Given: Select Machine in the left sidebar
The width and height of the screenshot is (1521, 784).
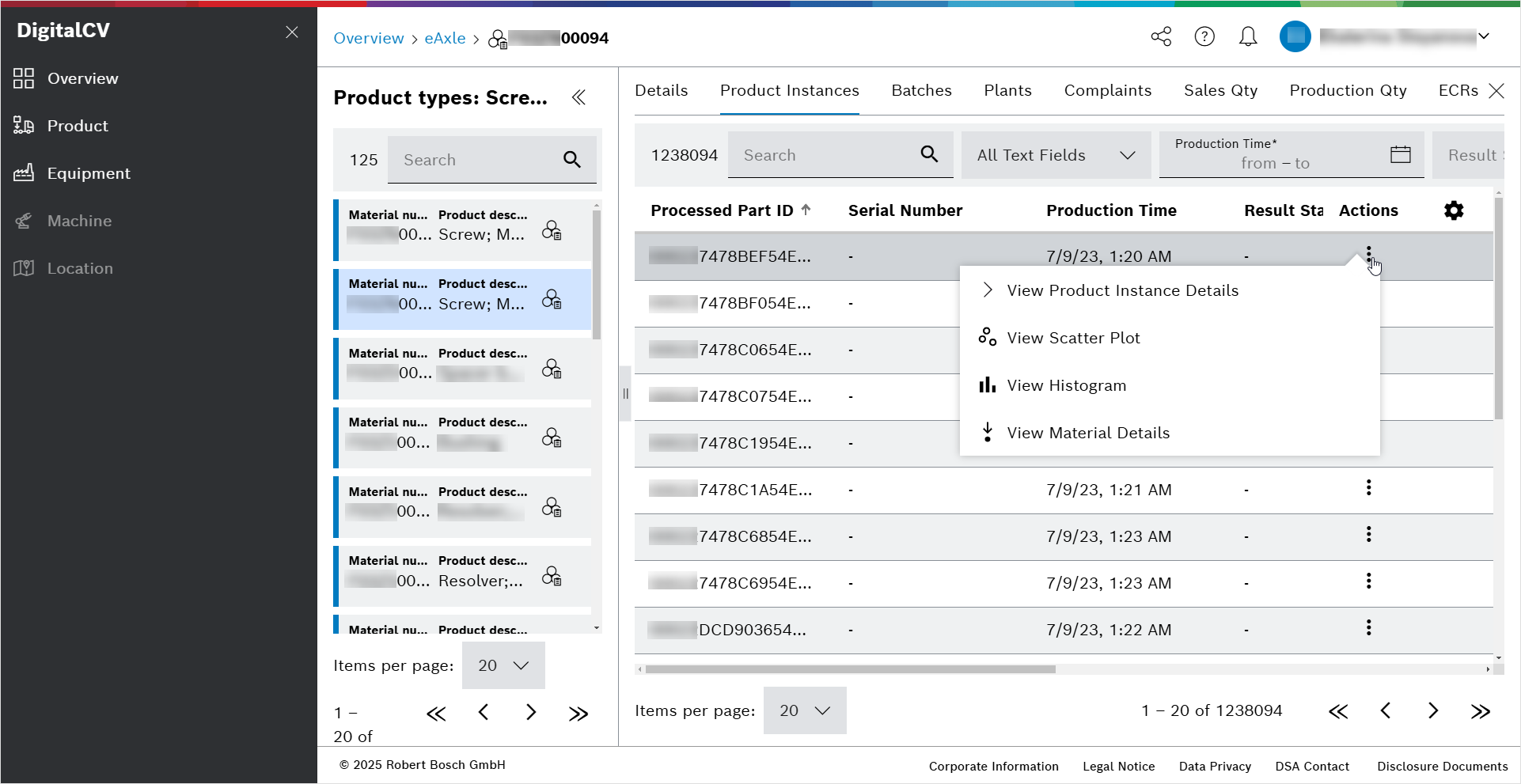Looking at the screenshot, I should tap(79, 221).
